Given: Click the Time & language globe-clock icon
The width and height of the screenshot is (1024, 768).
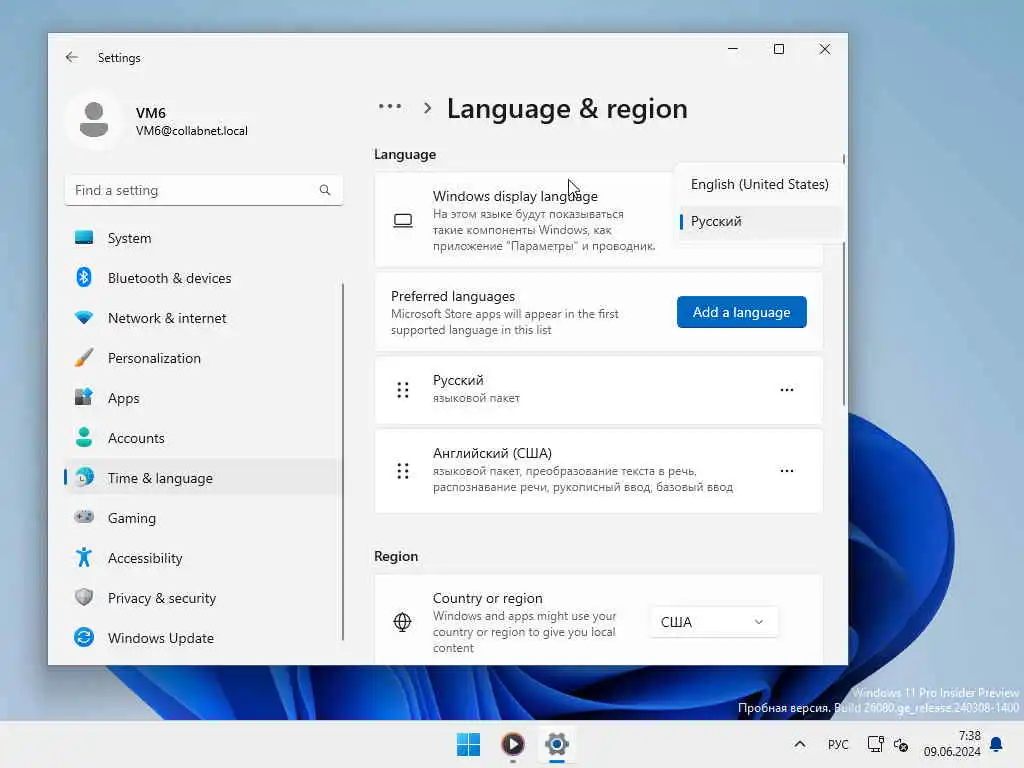Looking at the screenshot, I should pos(84,477).
